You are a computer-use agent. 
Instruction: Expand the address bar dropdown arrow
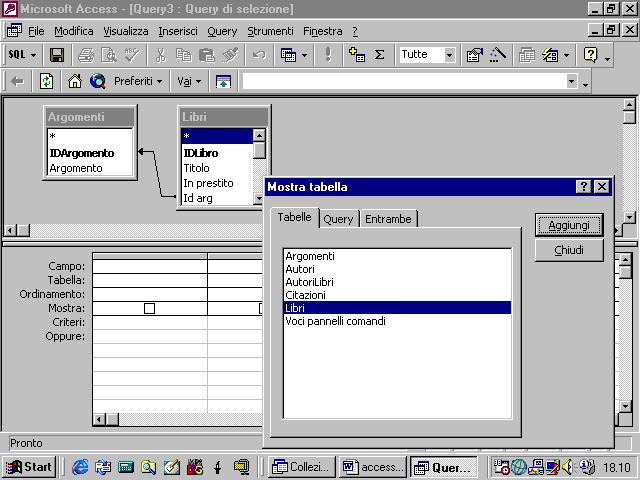[572, 81]
